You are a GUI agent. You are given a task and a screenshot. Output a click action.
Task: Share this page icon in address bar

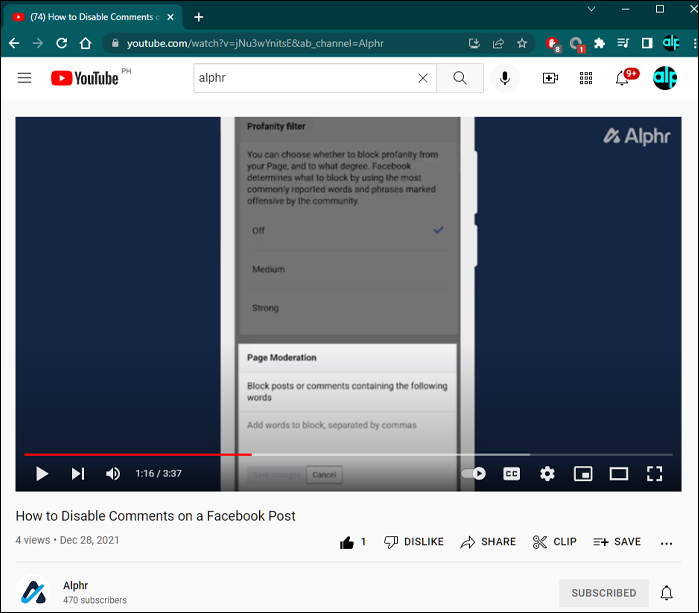click(x=498, y=43)
